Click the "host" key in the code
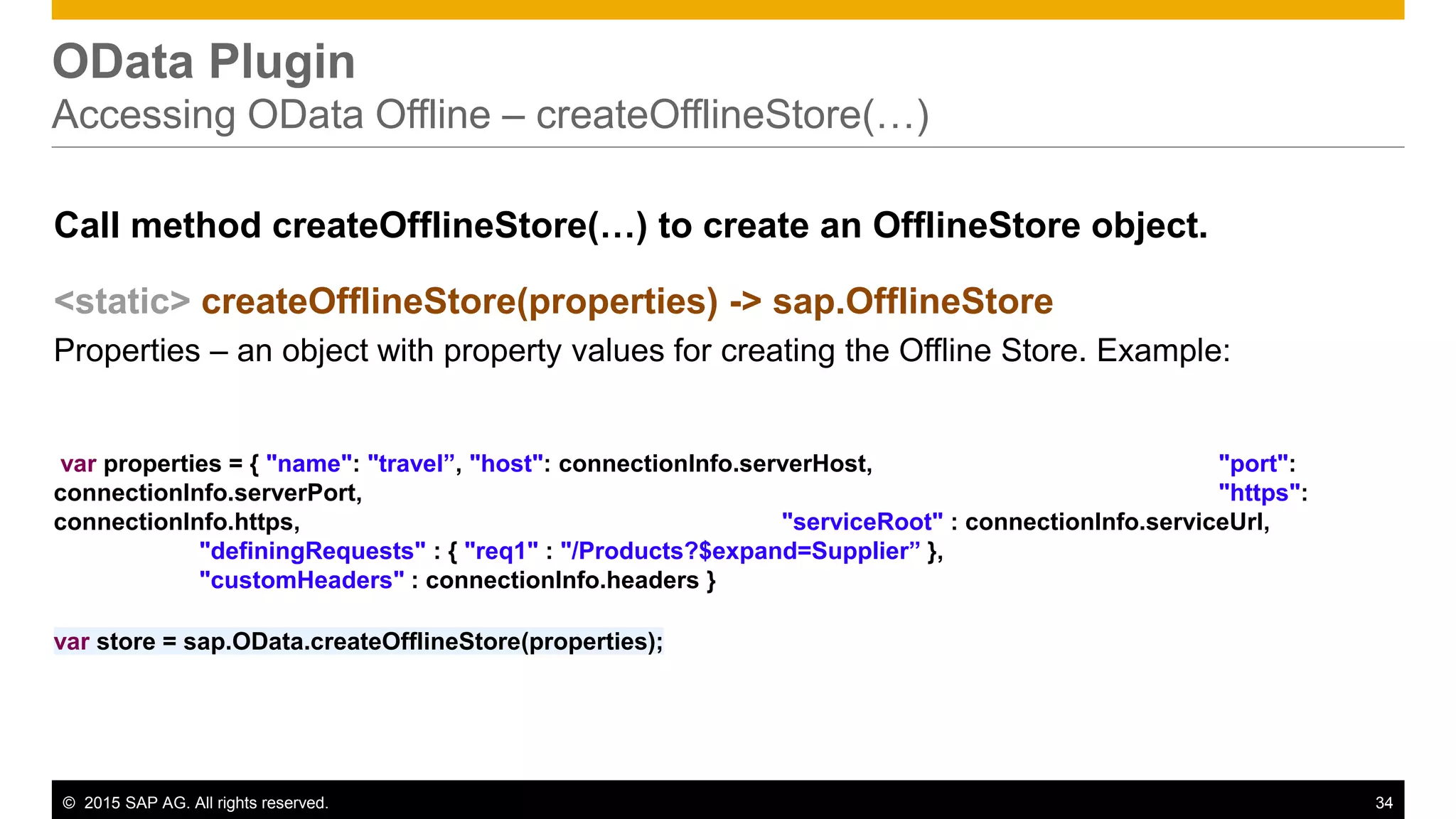This screenshot has height=819, width=1456. [x=506, y=464]
